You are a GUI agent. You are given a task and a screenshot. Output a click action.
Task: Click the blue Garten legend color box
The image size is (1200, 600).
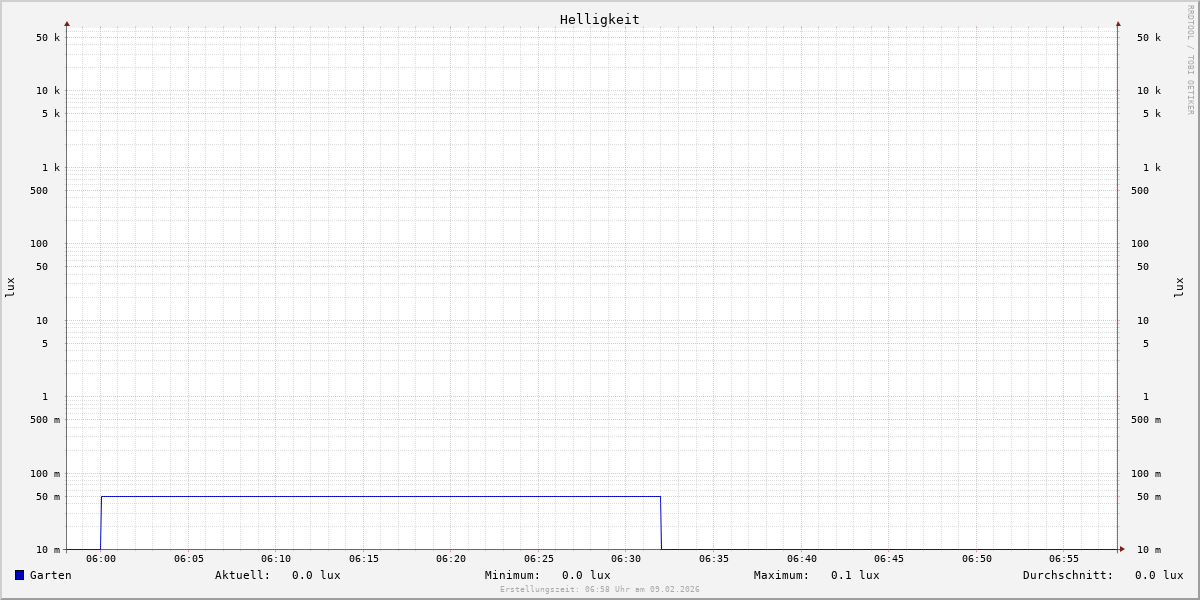[x=19, y=575]
